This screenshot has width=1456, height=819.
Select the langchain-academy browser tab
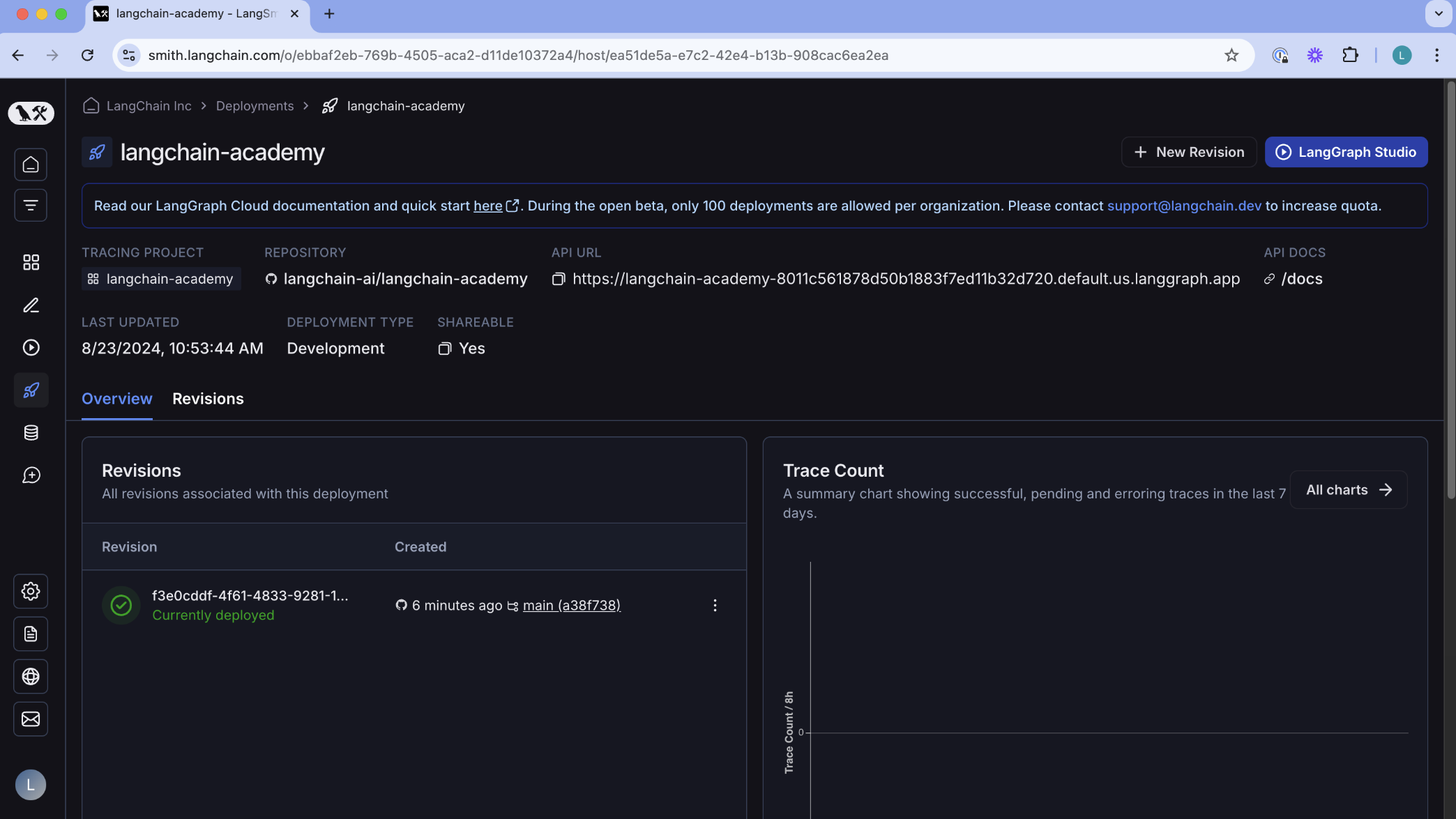pyautogui.click(x=197, y=14)
